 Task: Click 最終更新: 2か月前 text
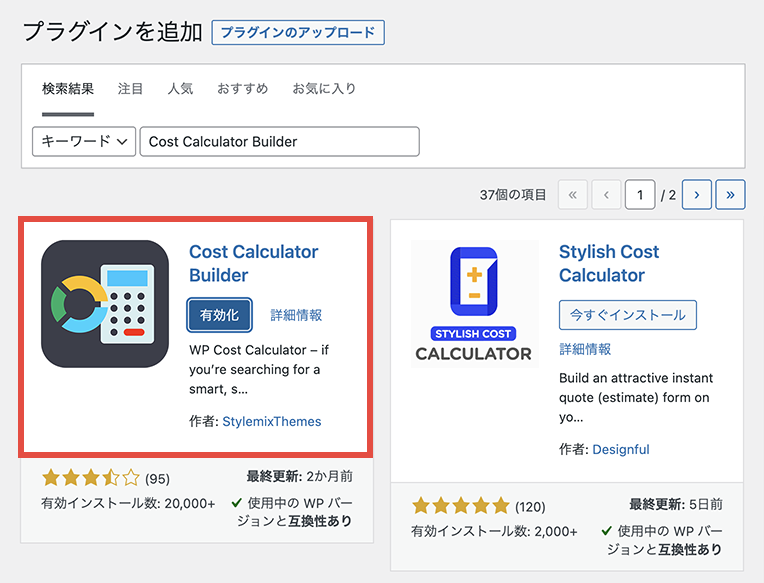click(x=299, y=476)
